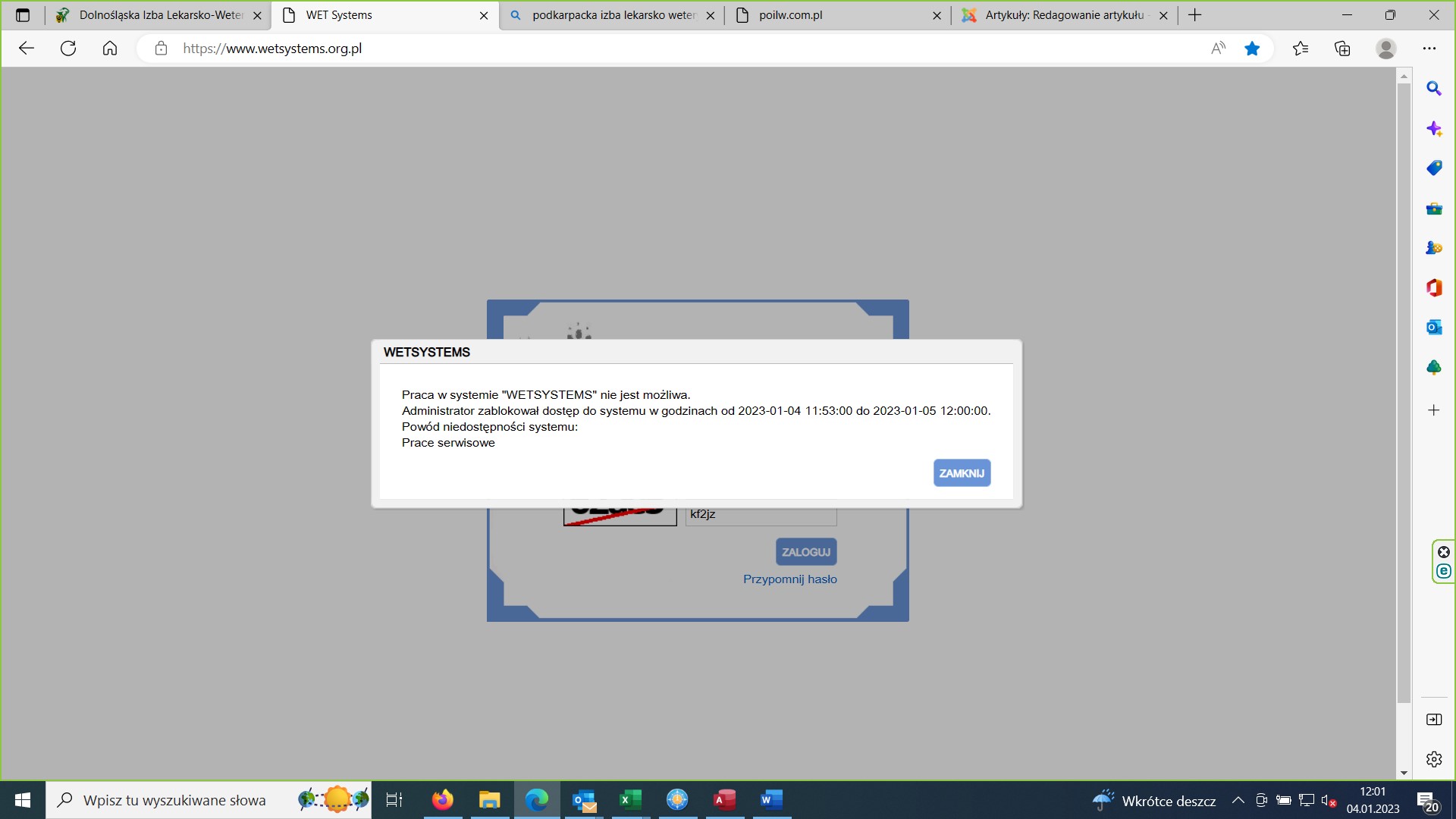
Task: Go back to the previous page
Action: pos(27,49)
